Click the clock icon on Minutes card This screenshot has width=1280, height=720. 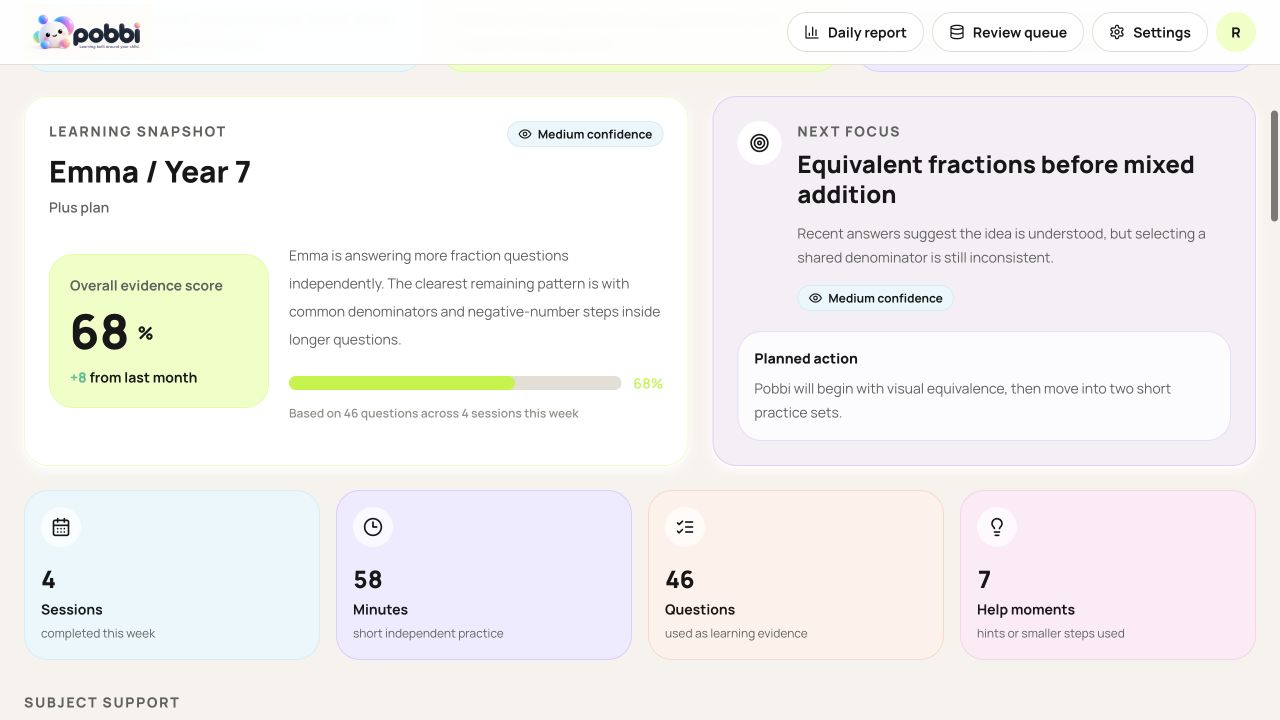coord(373,527)
